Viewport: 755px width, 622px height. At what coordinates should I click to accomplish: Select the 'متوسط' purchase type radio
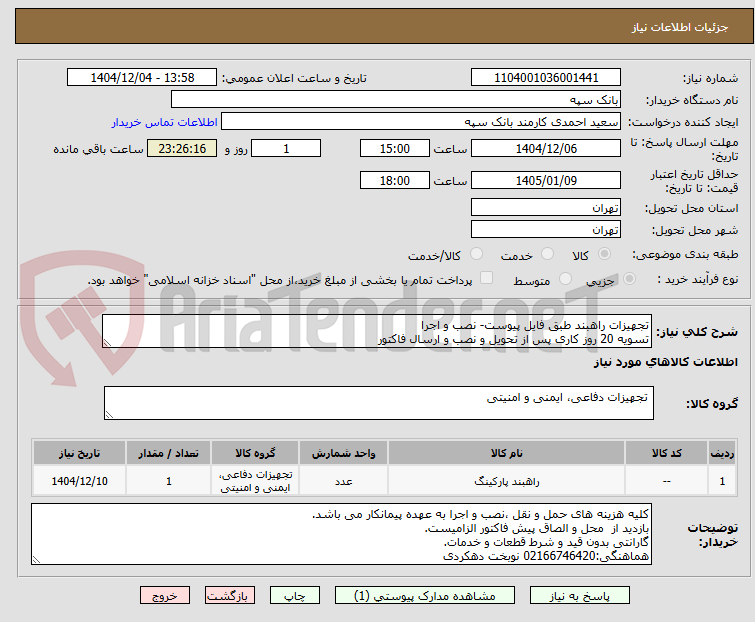(565, 279)
